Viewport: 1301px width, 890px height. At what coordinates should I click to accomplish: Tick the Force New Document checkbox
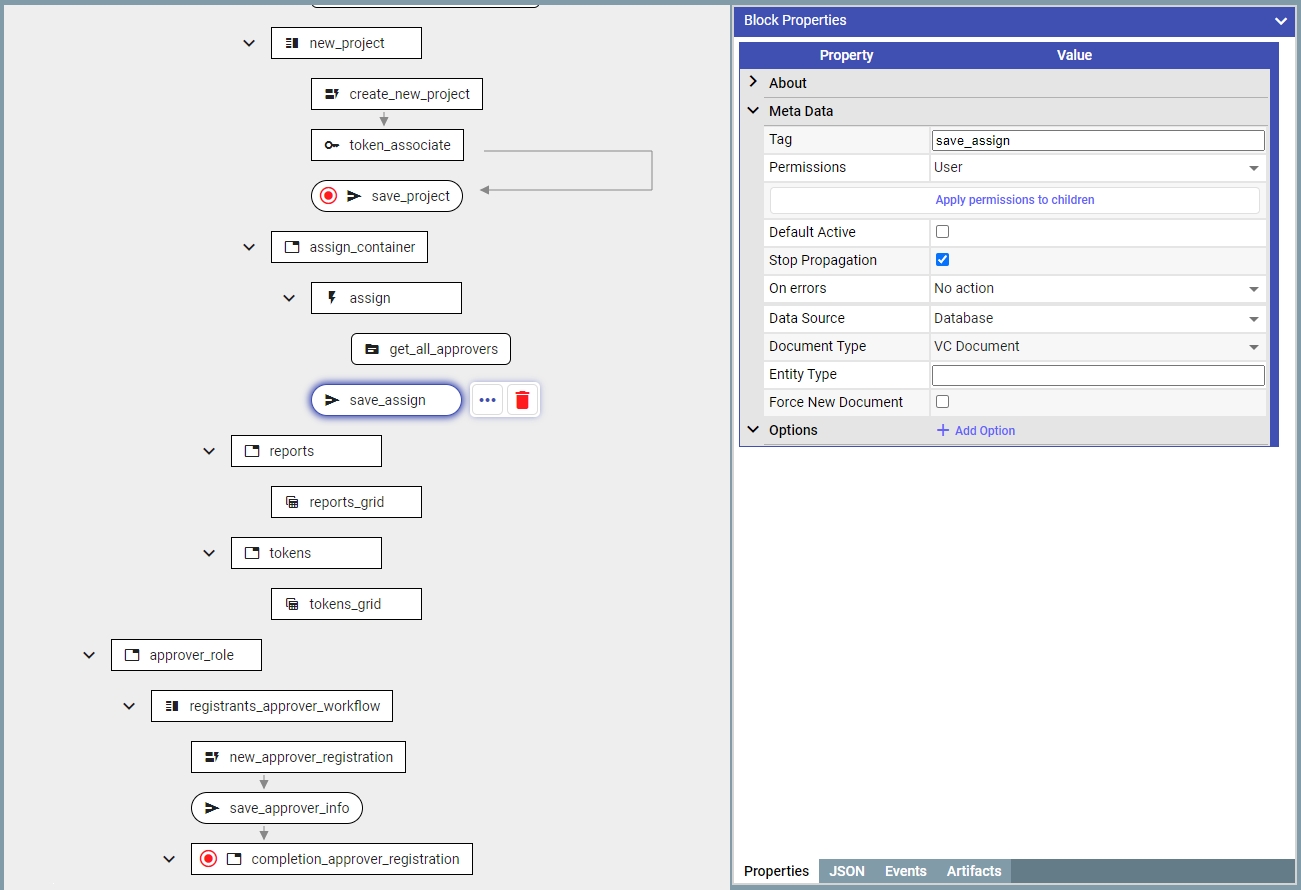[x=942, y=402]
